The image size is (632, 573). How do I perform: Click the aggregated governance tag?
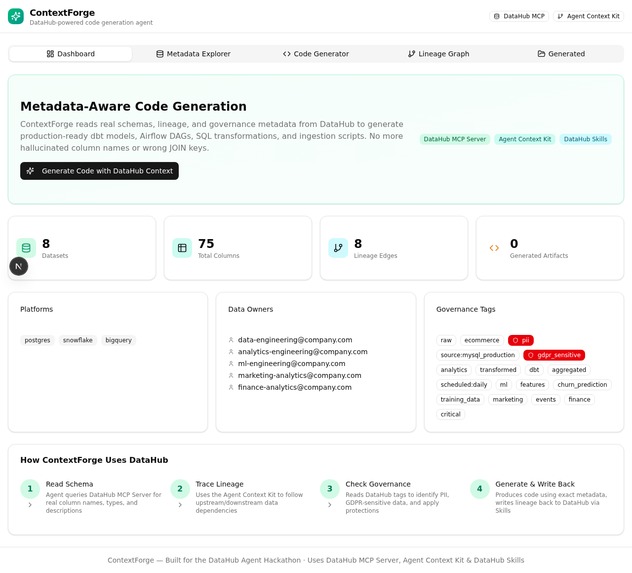point(569,370)
